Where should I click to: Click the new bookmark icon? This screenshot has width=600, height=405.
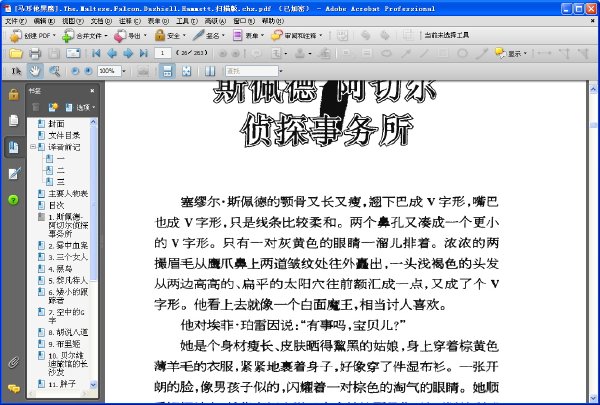tap(53, 107)
